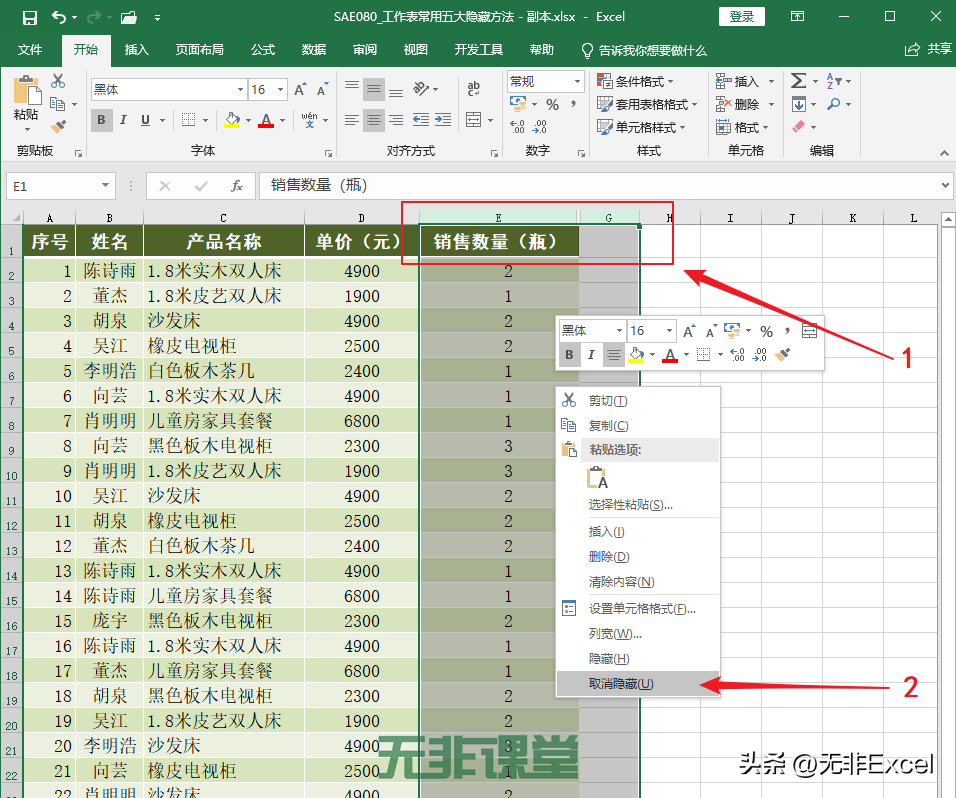
Task: Decrease font size with ribbon A icon
Action: tap(323, 90)
